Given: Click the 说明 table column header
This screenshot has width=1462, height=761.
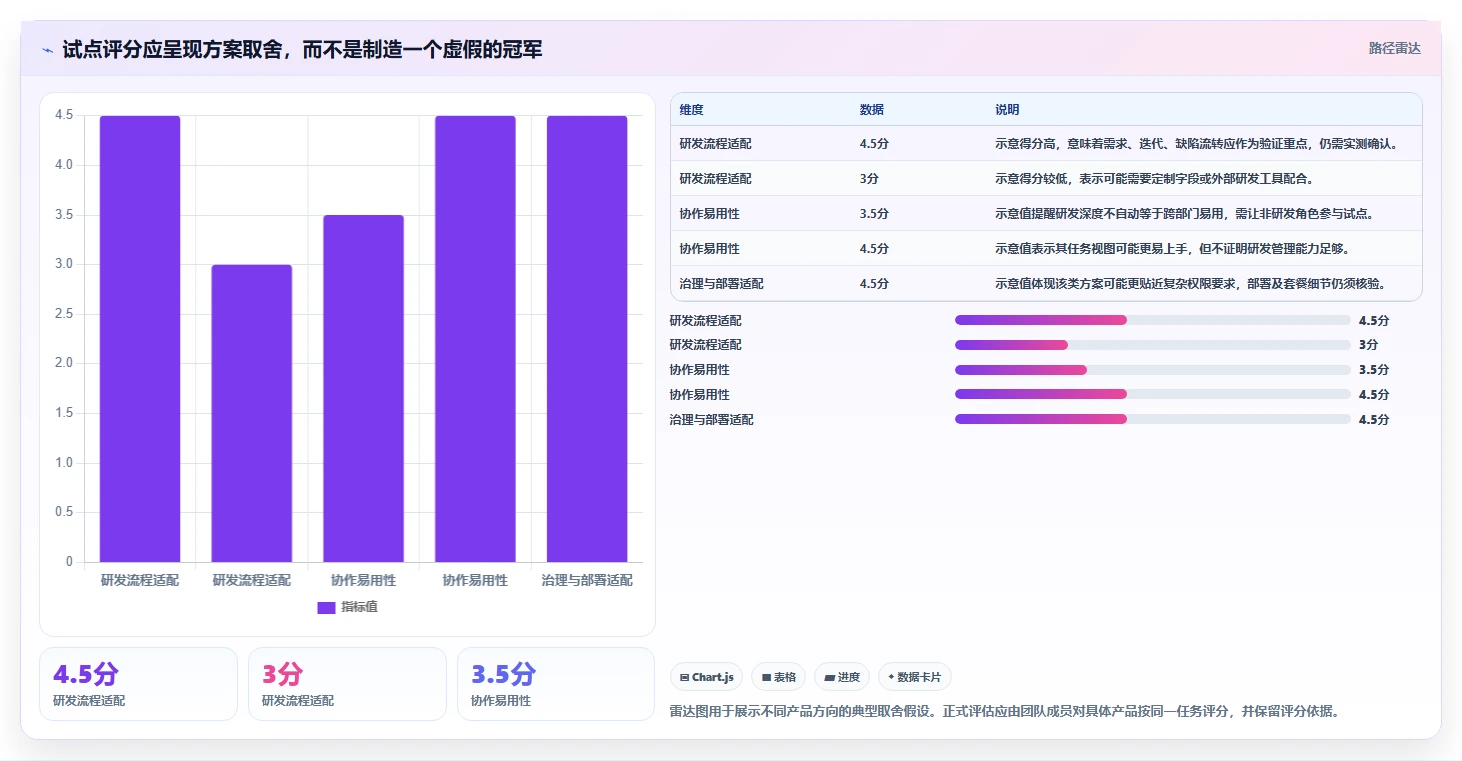Looking at the screenshot, I should point(1007,110).
